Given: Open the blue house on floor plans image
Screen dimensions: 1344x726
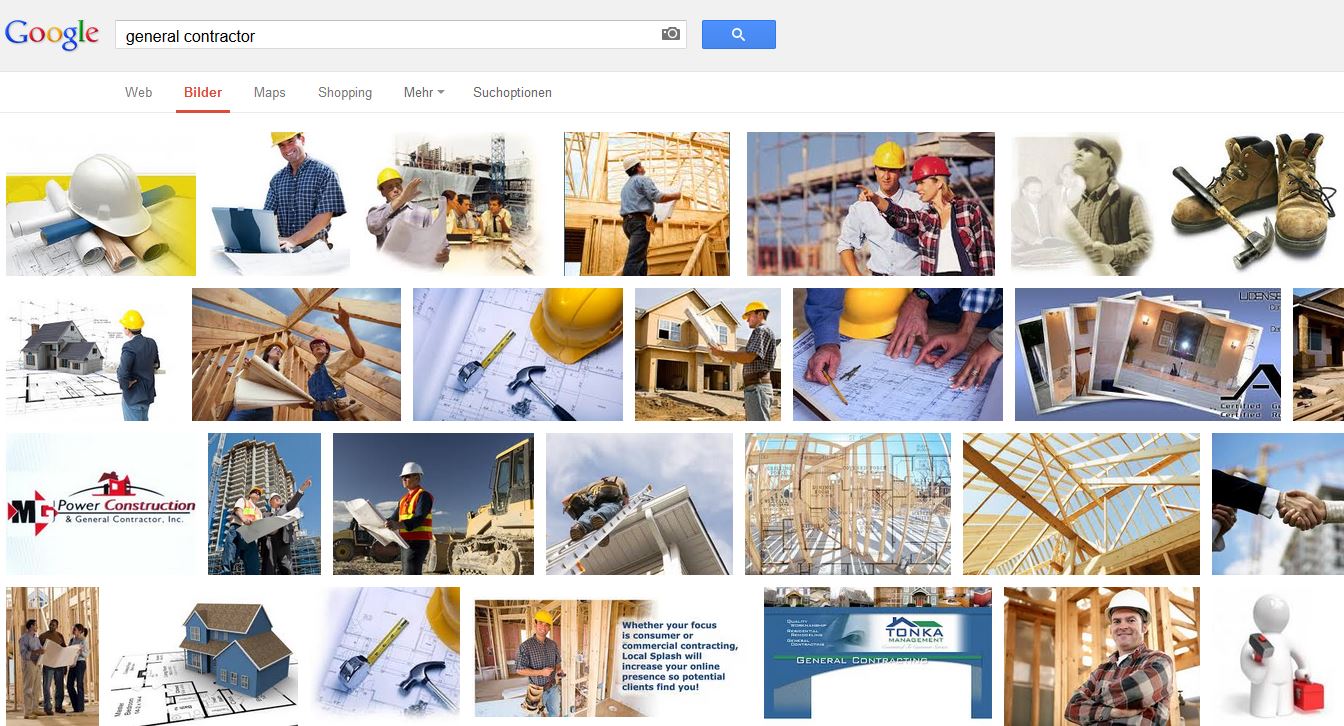Looking at the screenshot, I should (204, 656).
